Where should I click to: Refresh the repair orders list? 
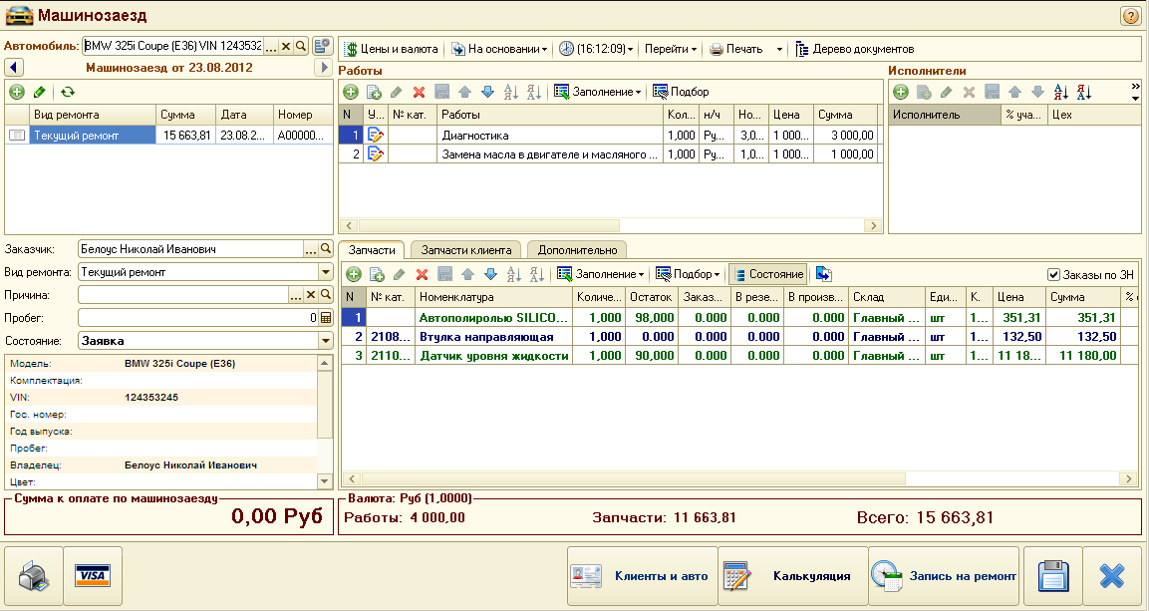(x=67, y=92)
